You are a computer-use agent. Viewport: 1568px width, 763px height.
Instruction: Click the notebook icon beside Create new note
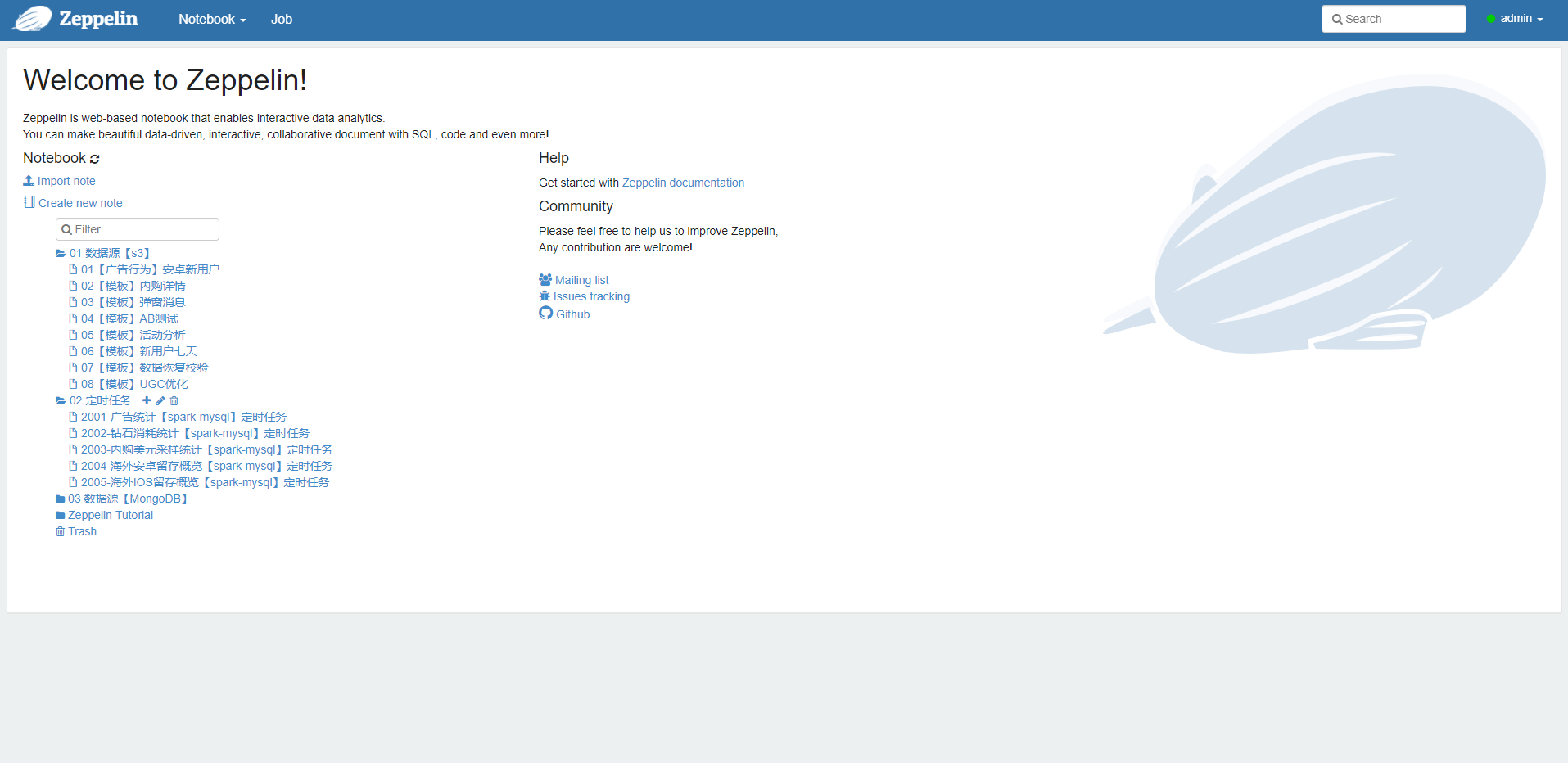tap(29, 202)
